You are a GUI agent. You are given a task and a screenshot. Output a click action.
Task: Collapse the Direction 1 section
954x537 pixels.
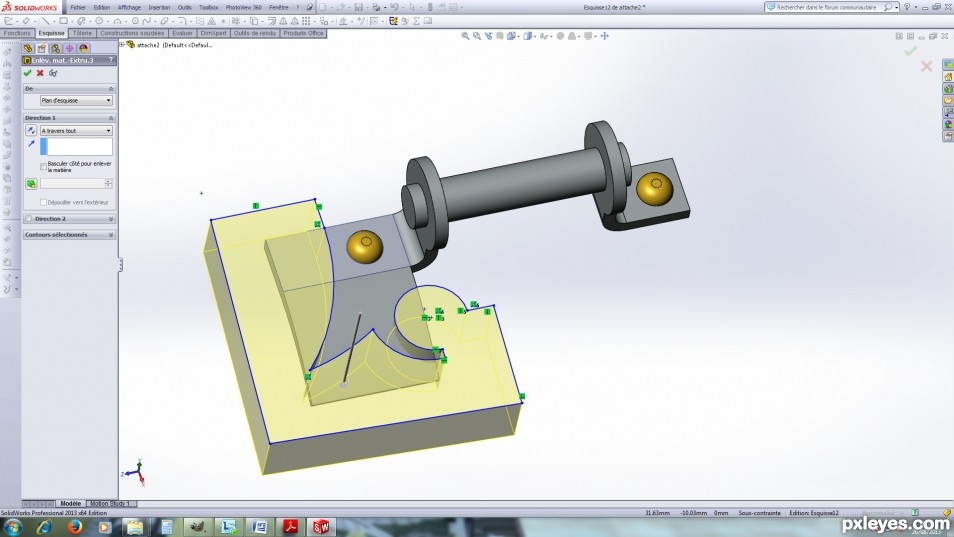click(x=111, y=118)
